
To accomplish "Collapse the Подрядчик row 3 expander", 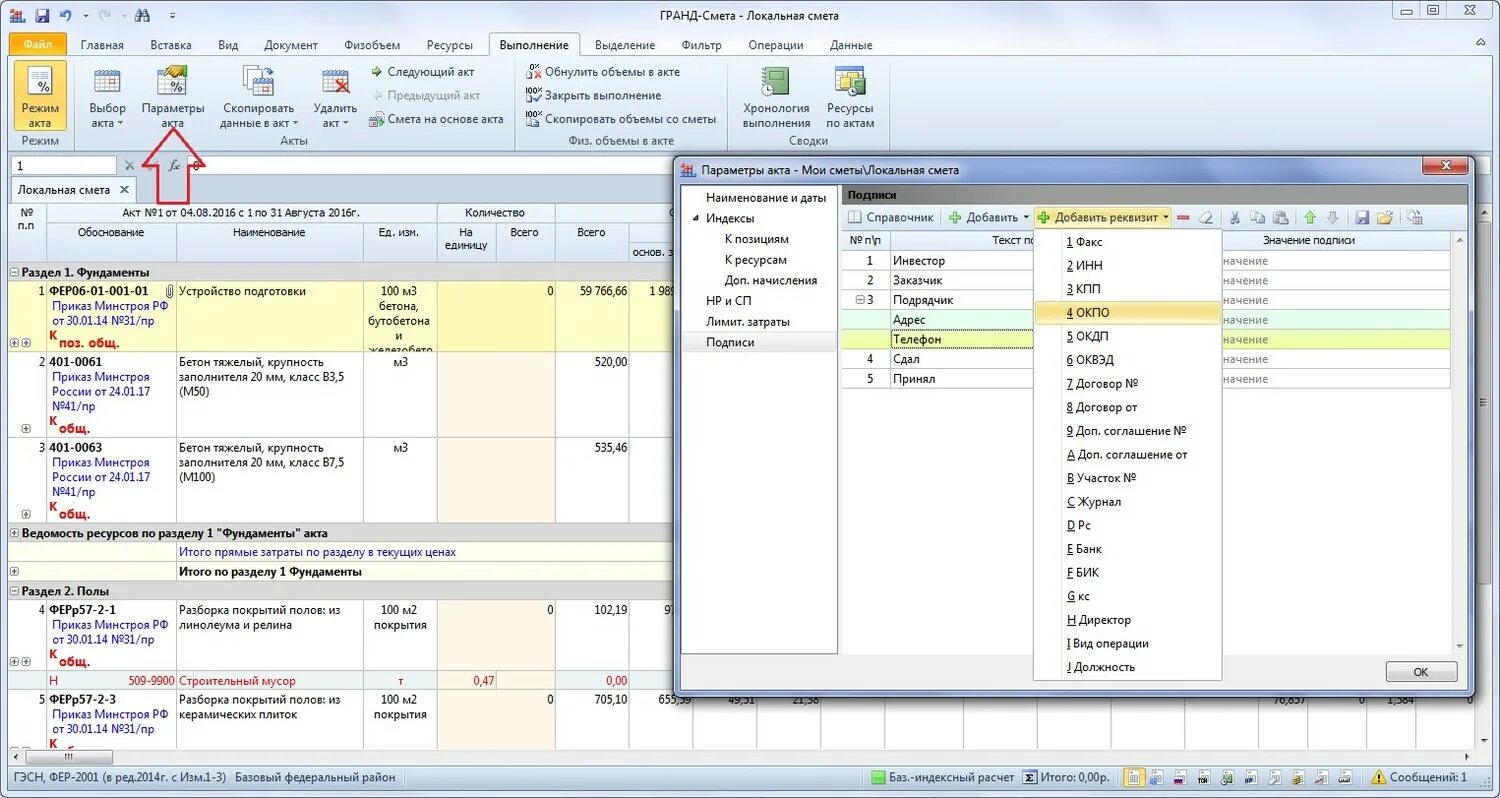I will [x=860, y=300].
